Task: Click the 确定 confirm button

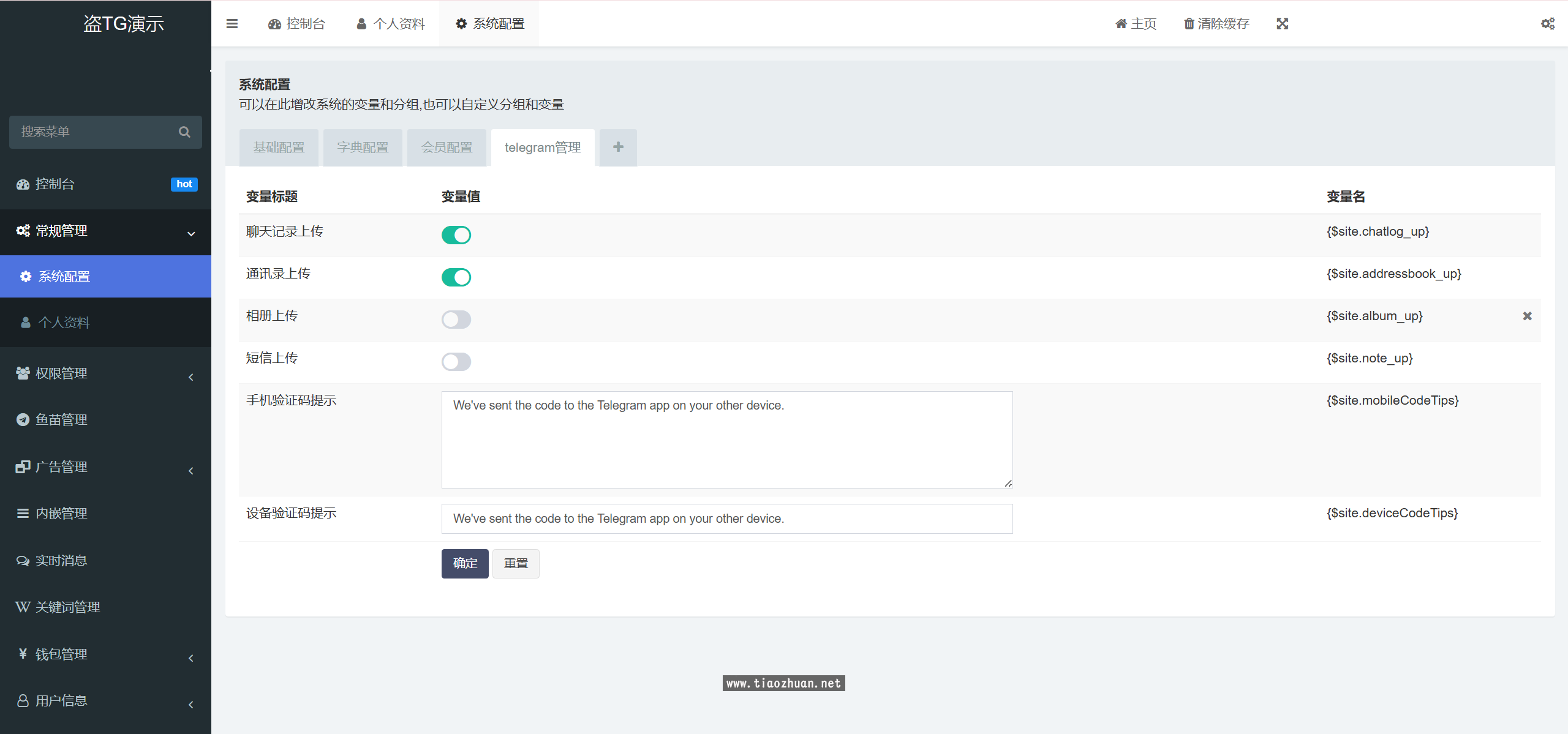Action: point(464,563)
